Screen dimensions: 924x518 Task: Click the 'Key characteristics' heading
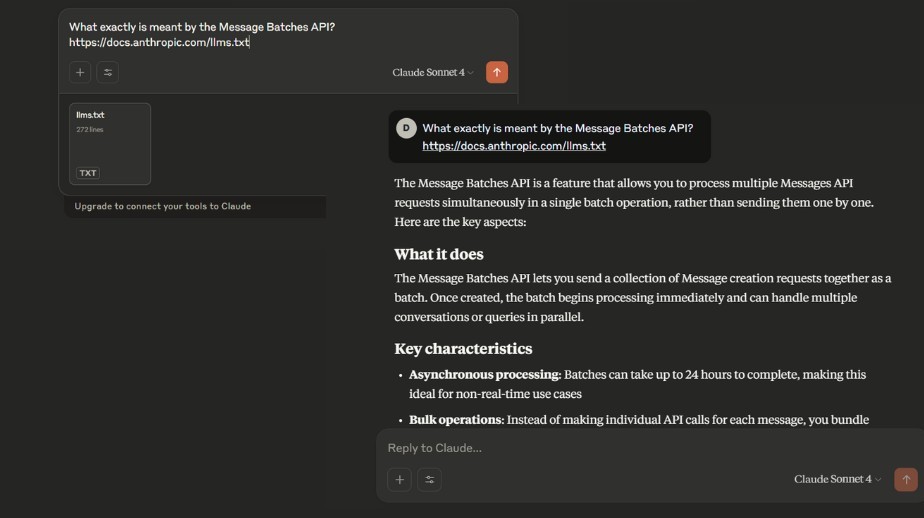click(463, 348)
